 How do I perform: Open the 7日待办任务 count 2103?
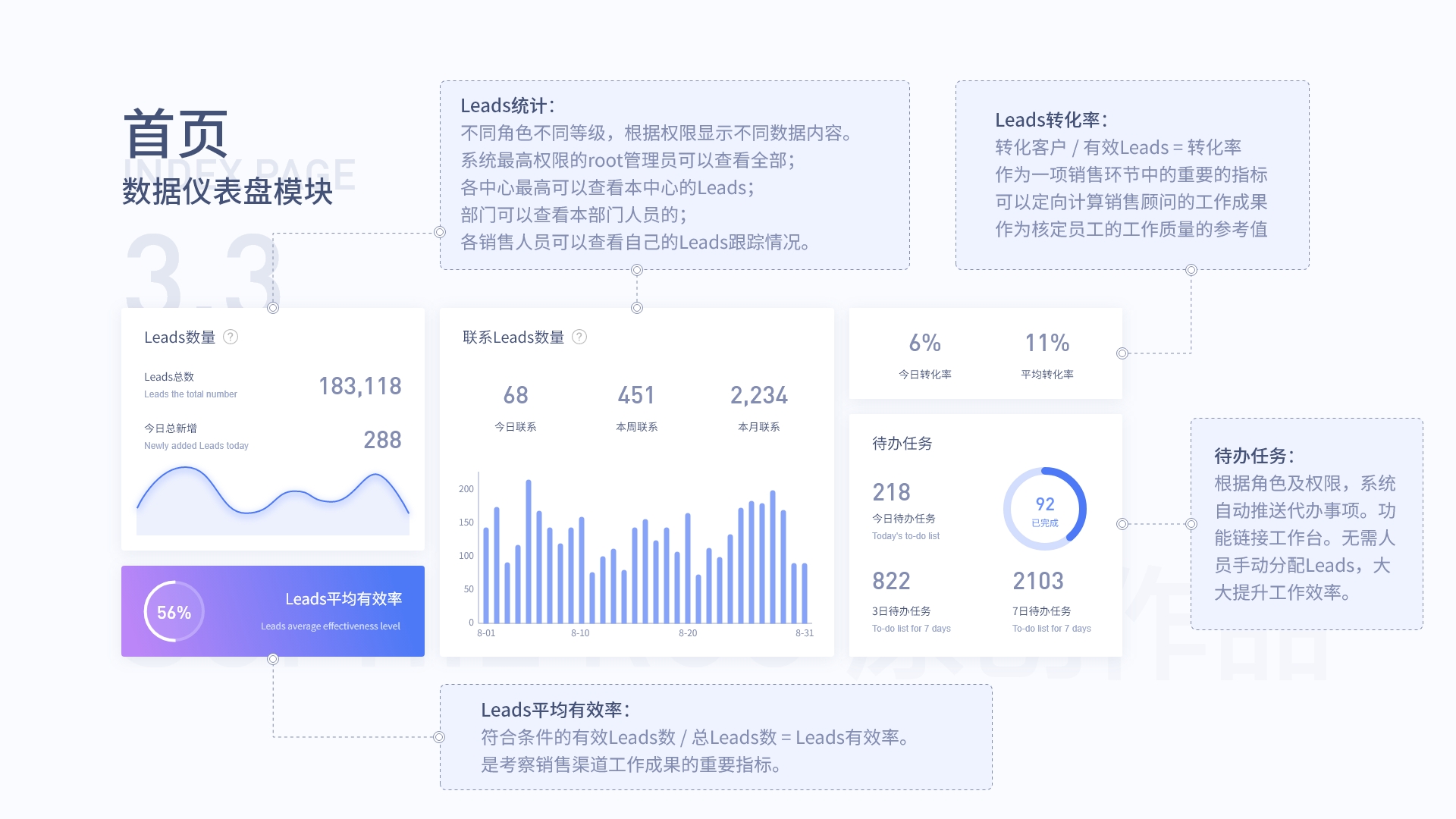click(1038, 581)
